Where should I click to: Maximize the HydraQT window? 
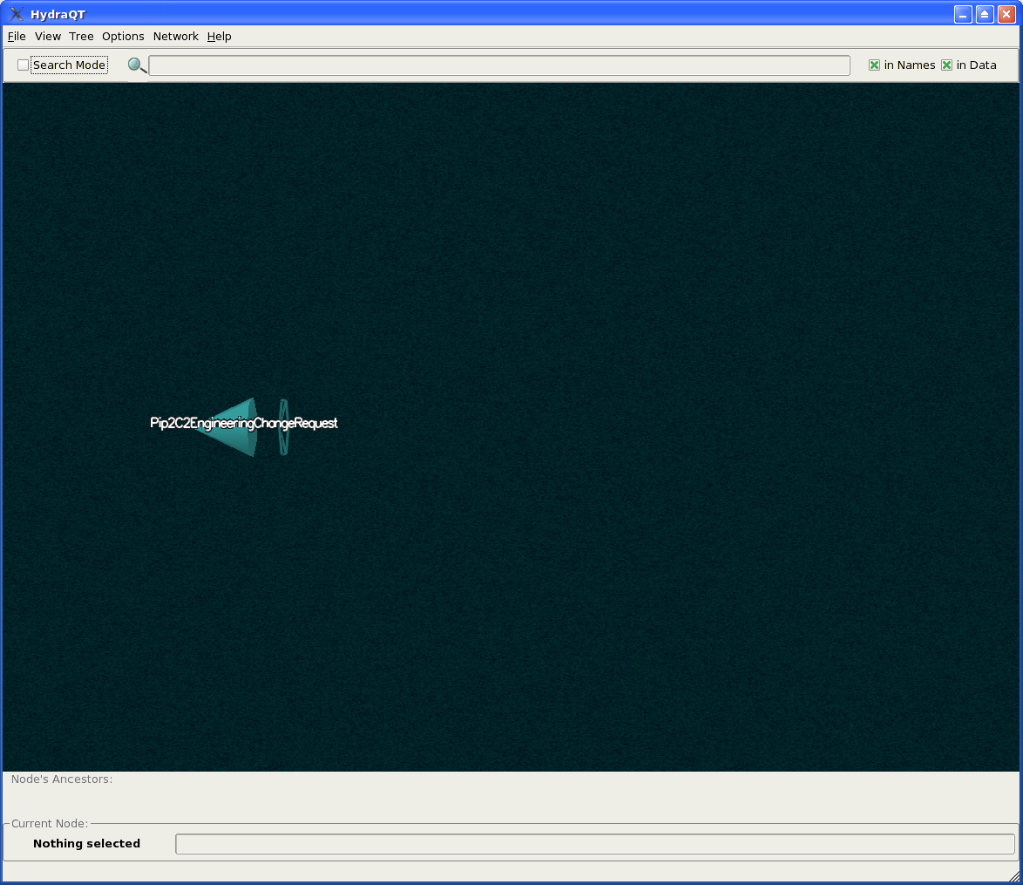985,14
